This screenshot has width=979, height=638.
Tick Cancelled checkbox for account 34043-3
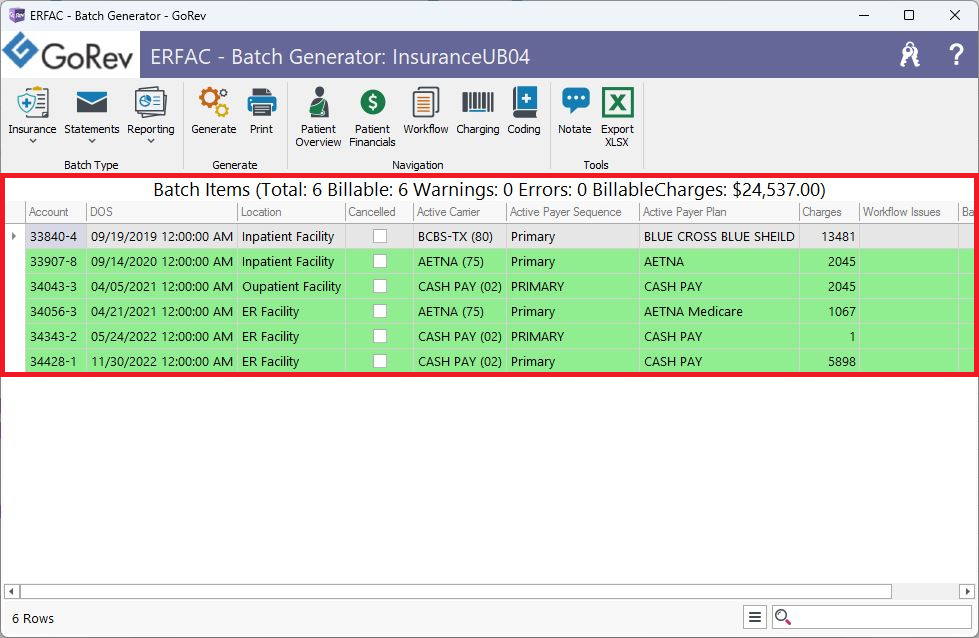coord(380,286)
